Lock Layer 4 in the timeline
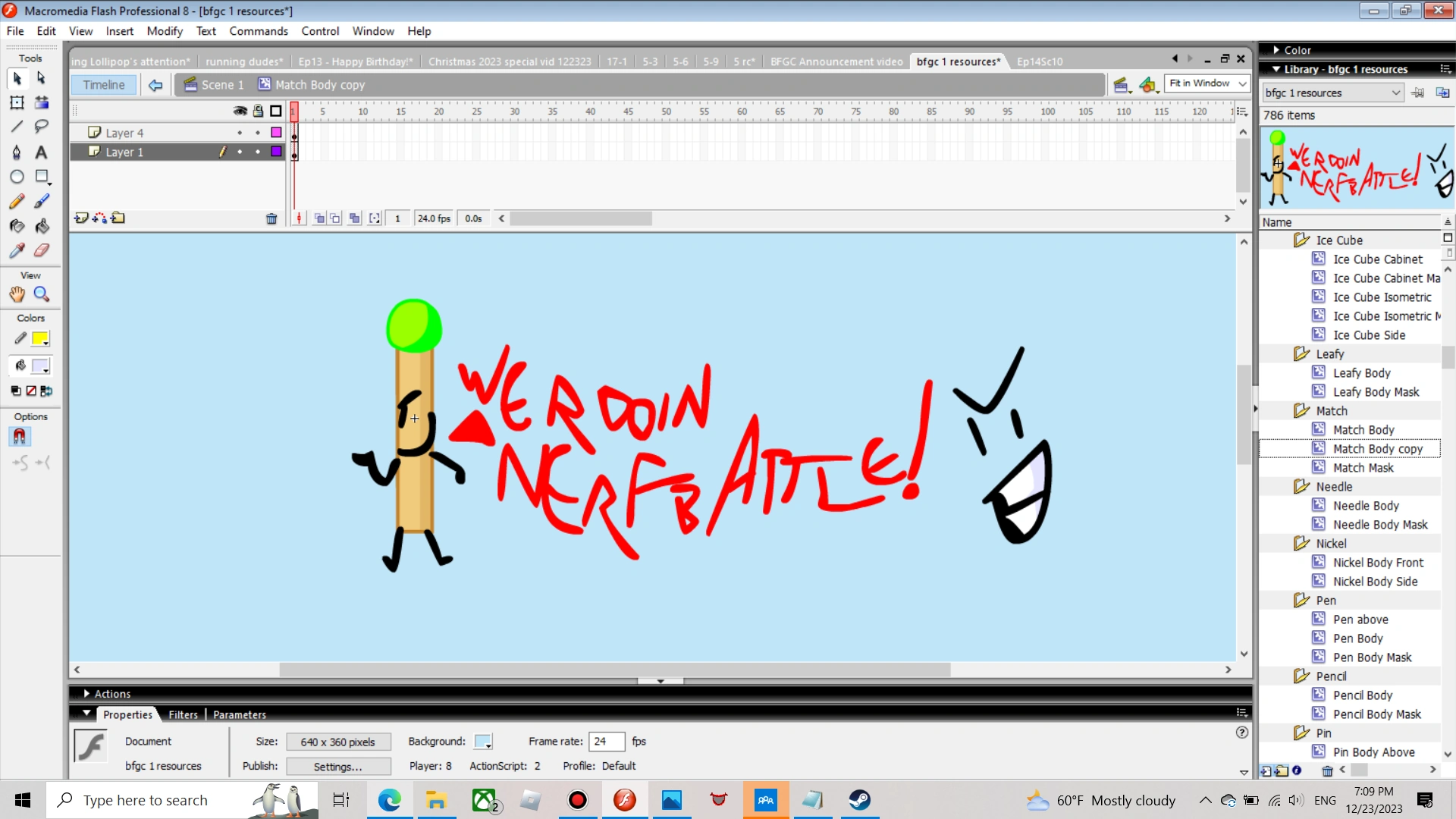The width and height of the screenshot is (1456, 819). pyautogui.click(x=258, y=132)
